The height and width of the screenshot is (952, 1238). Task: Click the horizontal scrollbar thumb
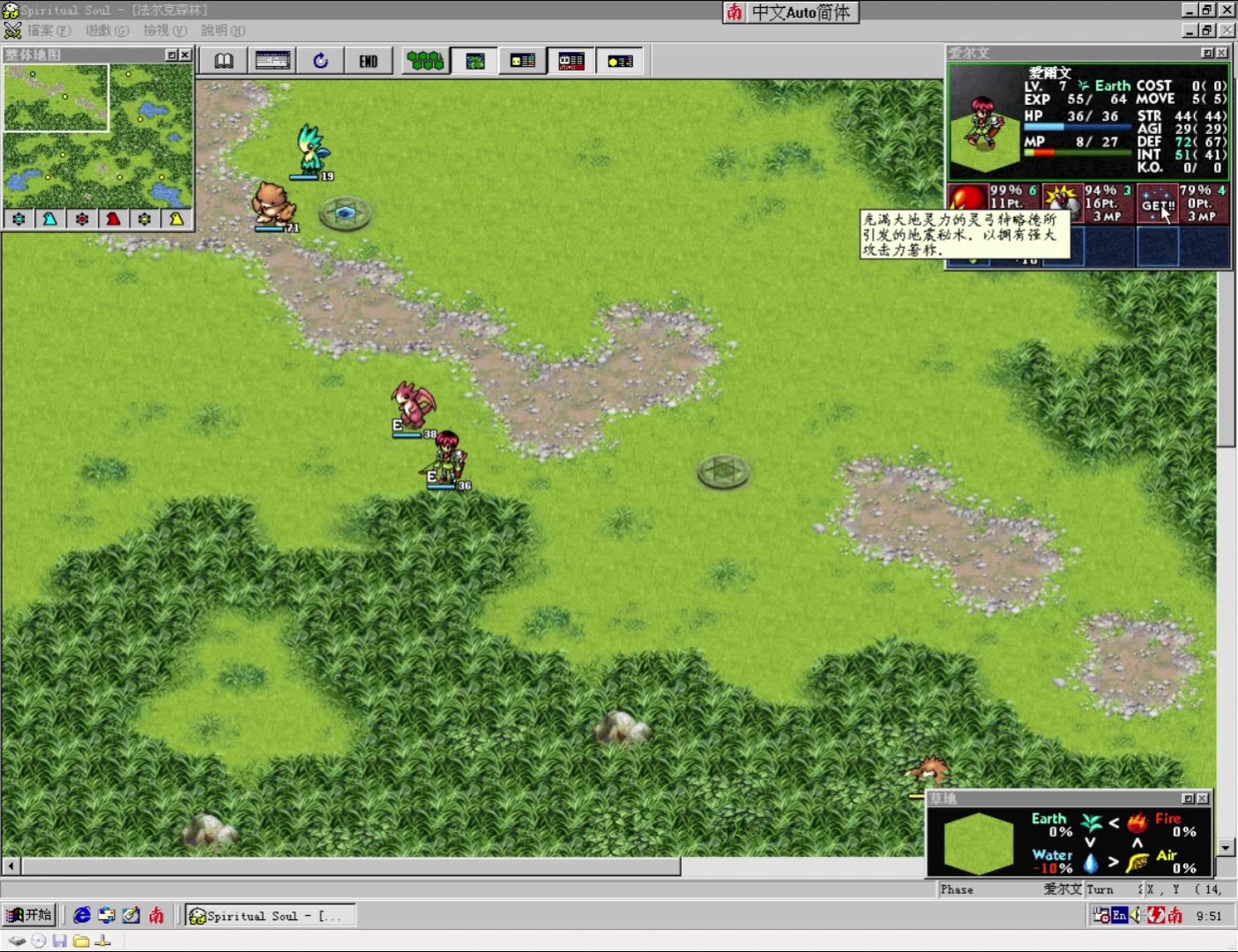[351, 867]
